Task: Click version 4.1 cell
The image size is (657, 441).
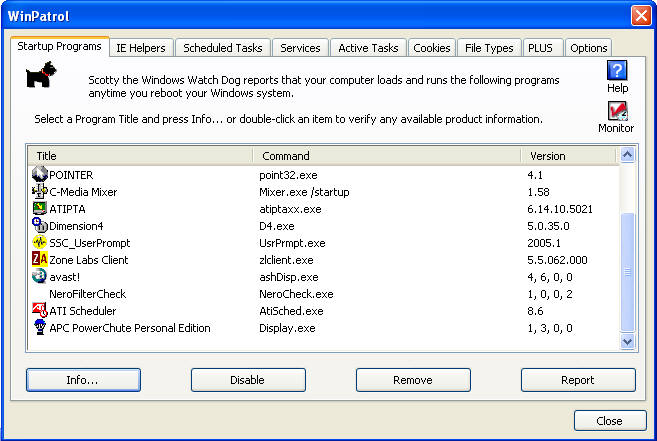Action: pyautogui.click(x=535, y=175)
